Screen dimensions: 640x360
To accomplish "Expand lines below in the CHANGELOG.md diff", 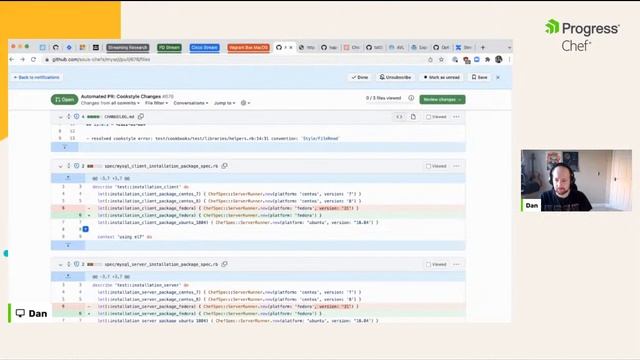I will [64, 147].
